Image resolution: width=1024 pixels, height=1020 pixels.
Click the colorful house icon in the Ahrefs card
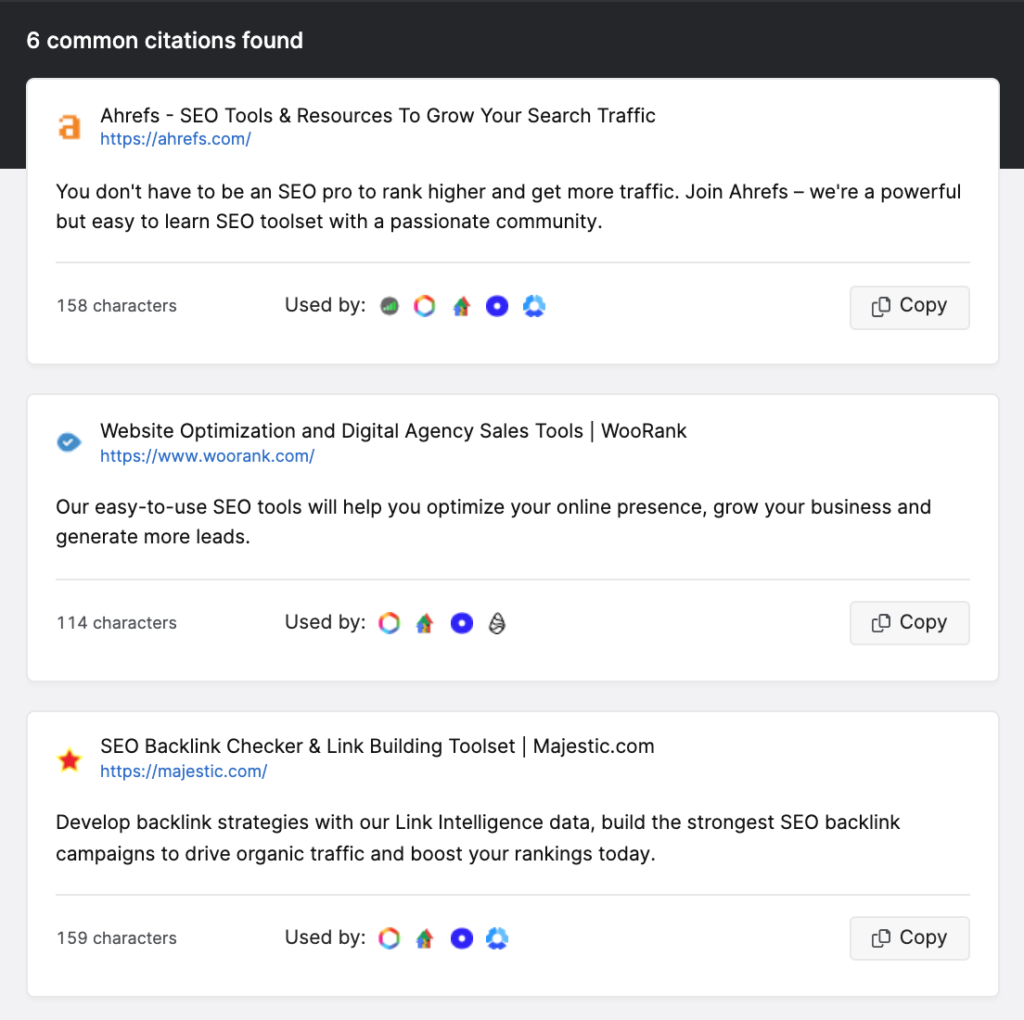pos(462,306)
